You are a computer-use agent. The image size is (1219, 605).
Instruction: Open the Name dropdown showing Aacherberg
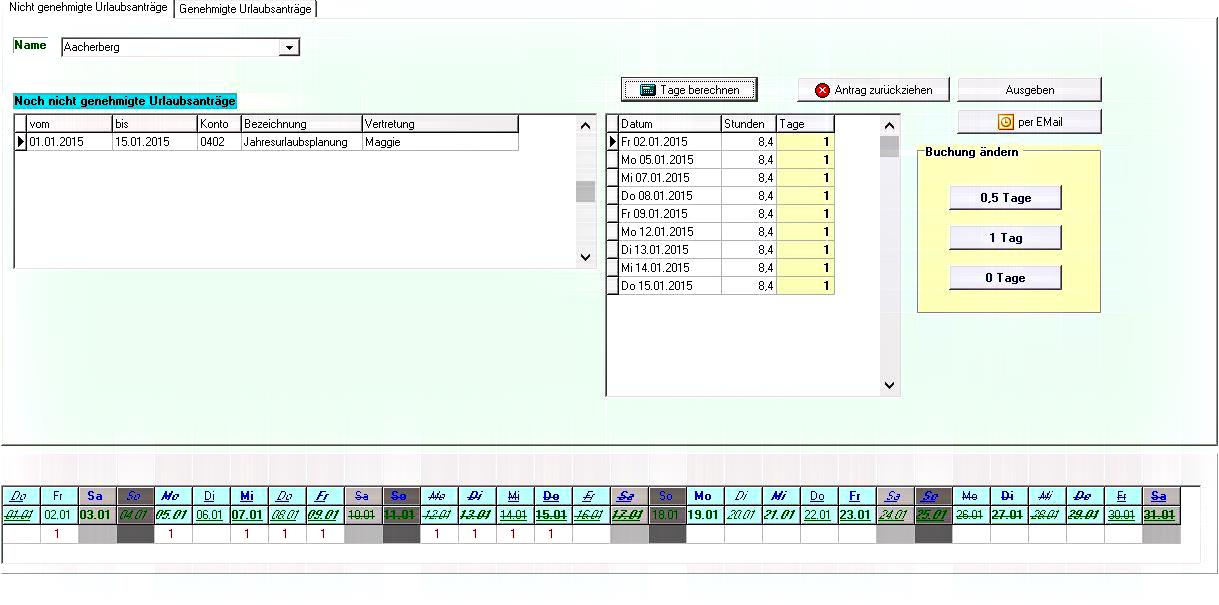point(289,47)
